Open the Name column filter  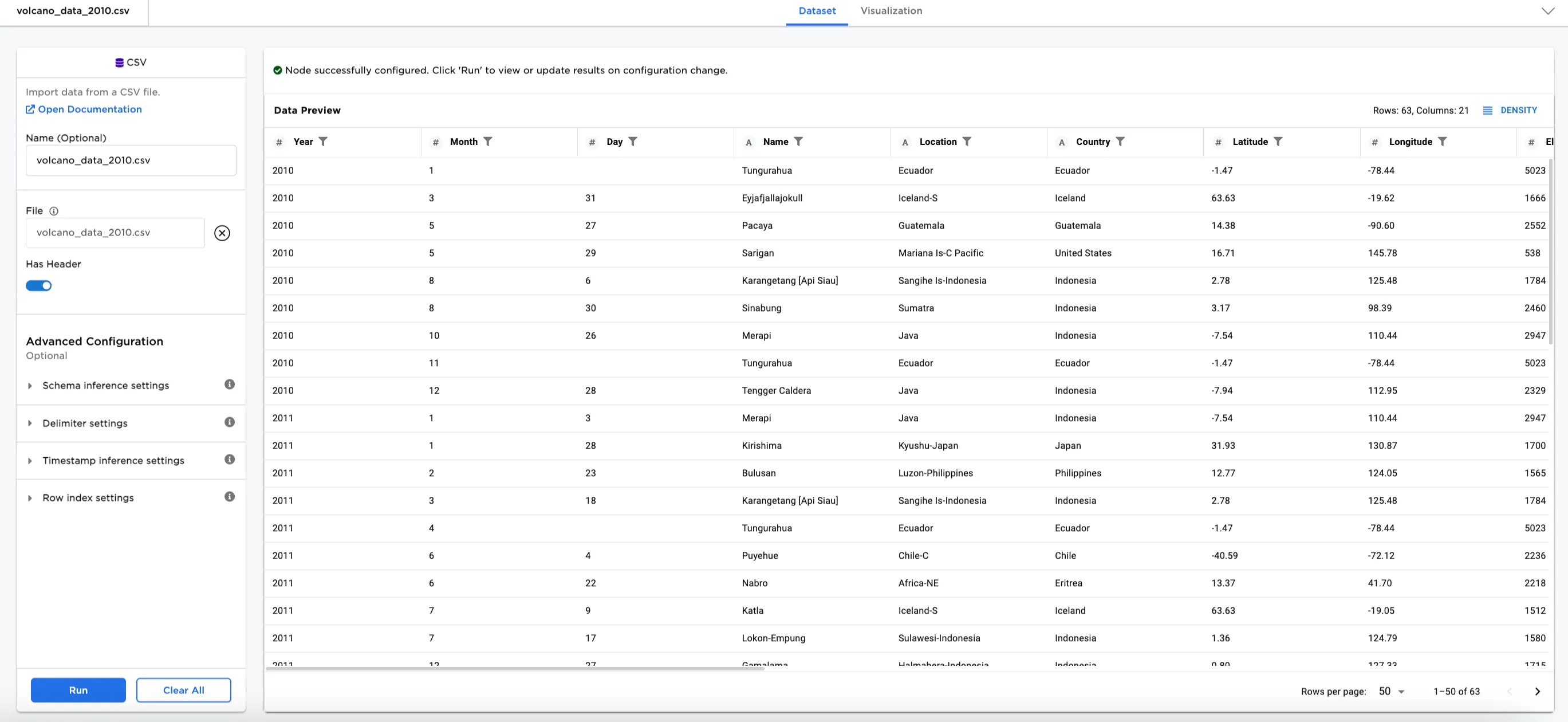(x=799, y=142)
